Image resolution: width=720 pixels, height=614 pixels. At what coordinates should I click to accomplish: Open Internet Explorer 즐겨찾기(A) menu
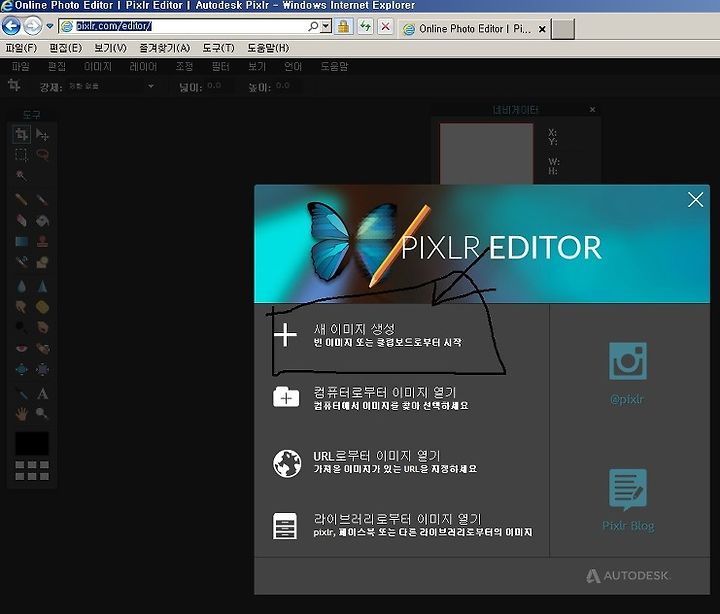point(164,48)
